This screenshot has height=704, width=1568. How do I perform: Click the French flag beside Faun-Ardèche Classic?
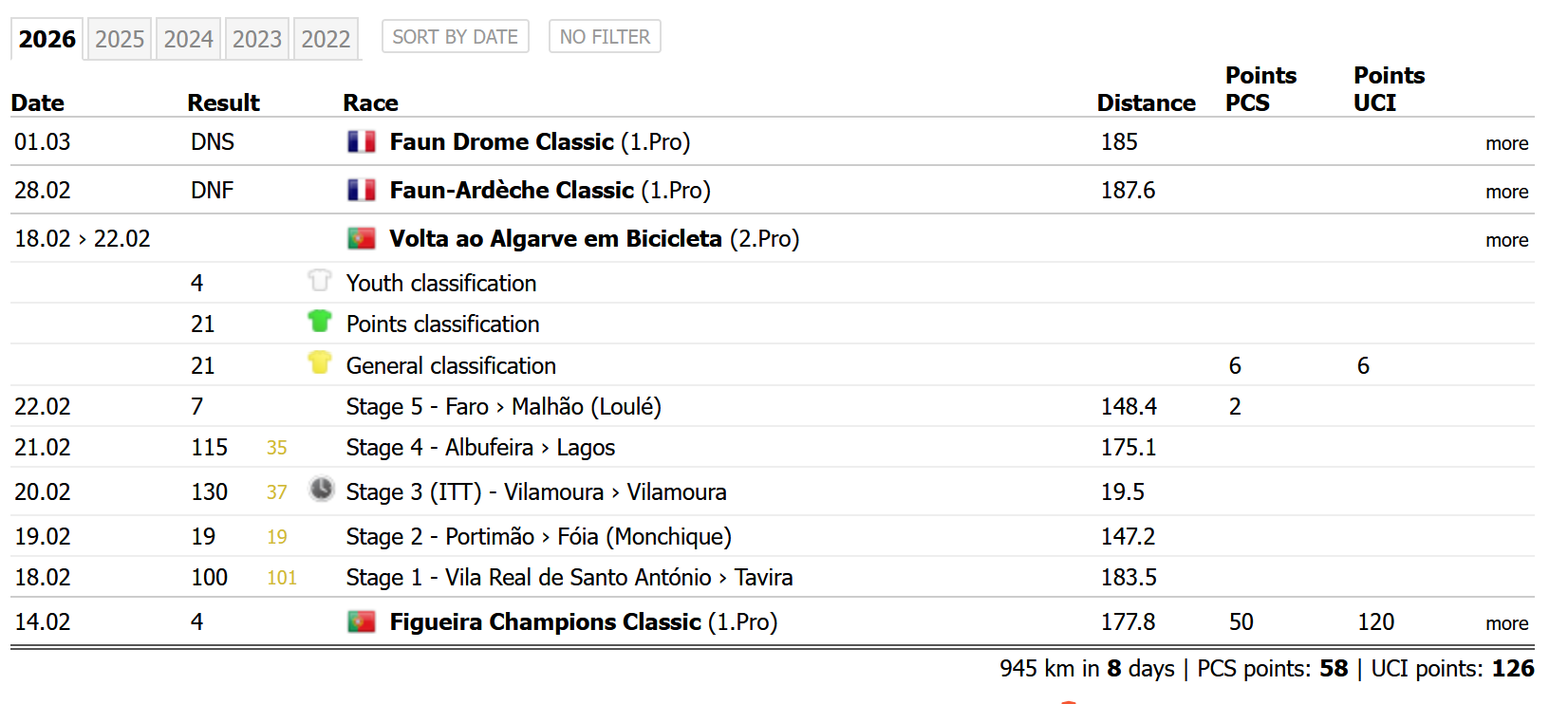tap(361, 191)
